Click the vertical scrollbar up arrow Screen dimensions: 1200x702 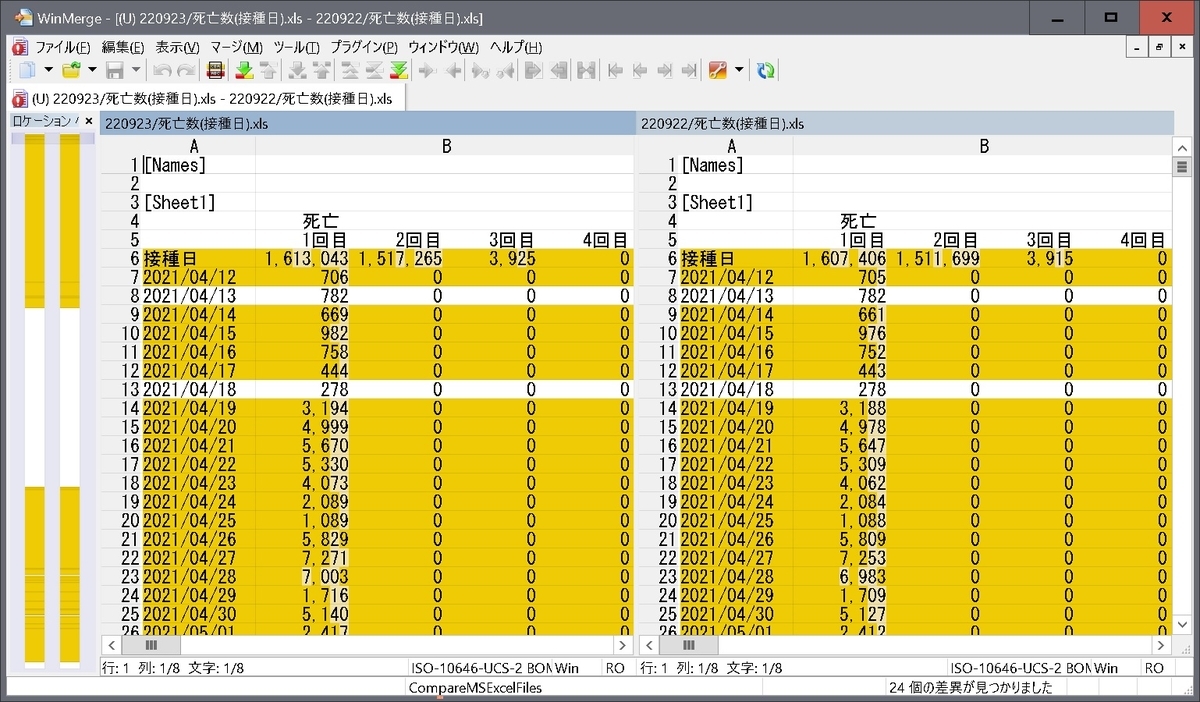click(1182, 146)
